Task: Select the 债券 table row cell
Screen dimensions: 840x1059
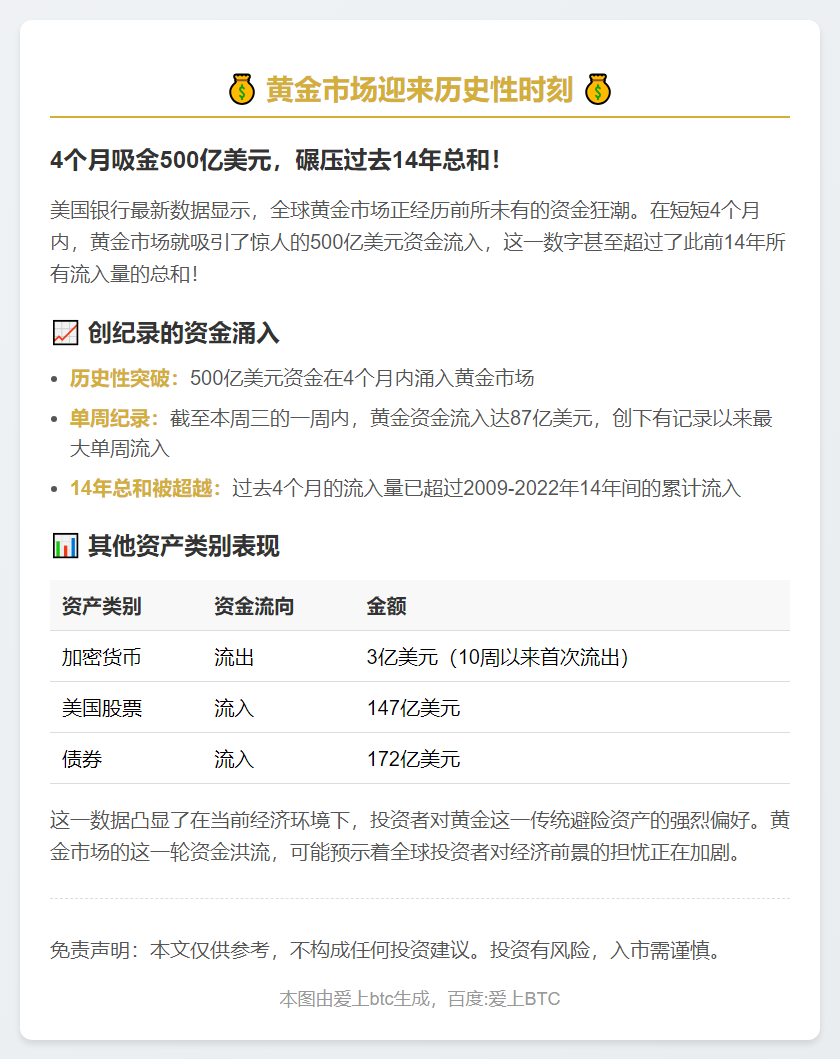Action: coord(82,759)
